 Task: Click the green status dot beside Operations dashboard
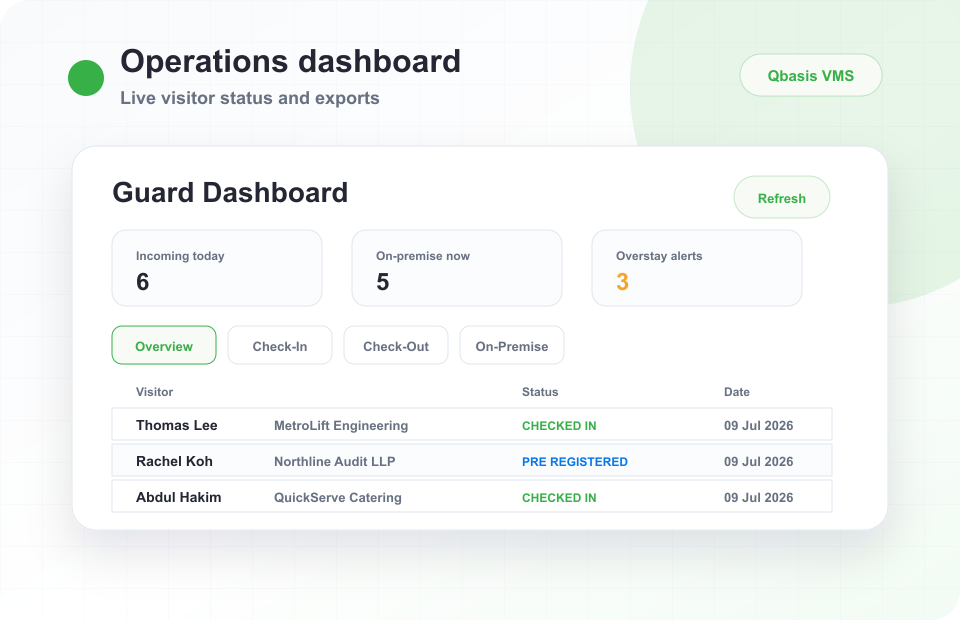(x=86, y=78)
